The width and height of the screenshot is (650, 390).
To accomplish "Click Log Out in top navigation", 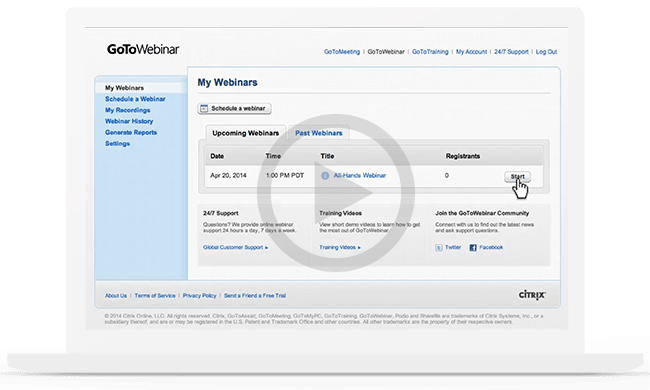I will pyautogui.click(x=546, y=52).
